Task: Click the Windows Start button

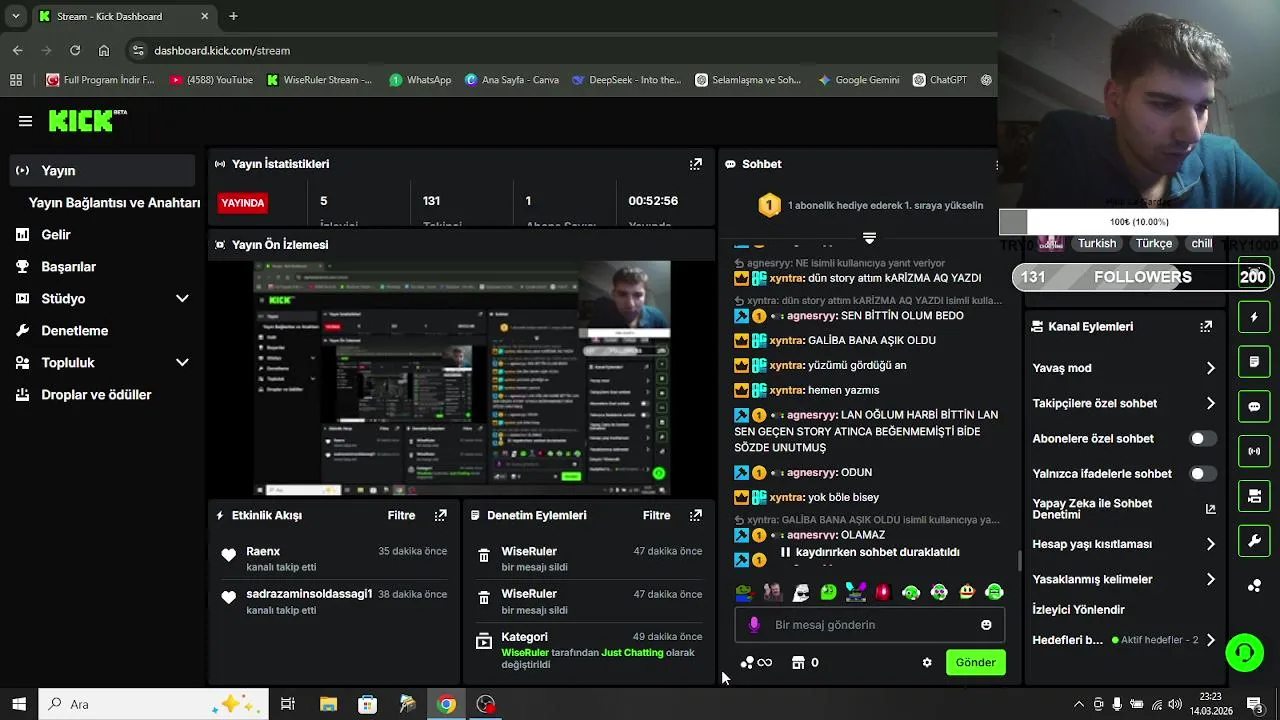Action: [19, 704]
